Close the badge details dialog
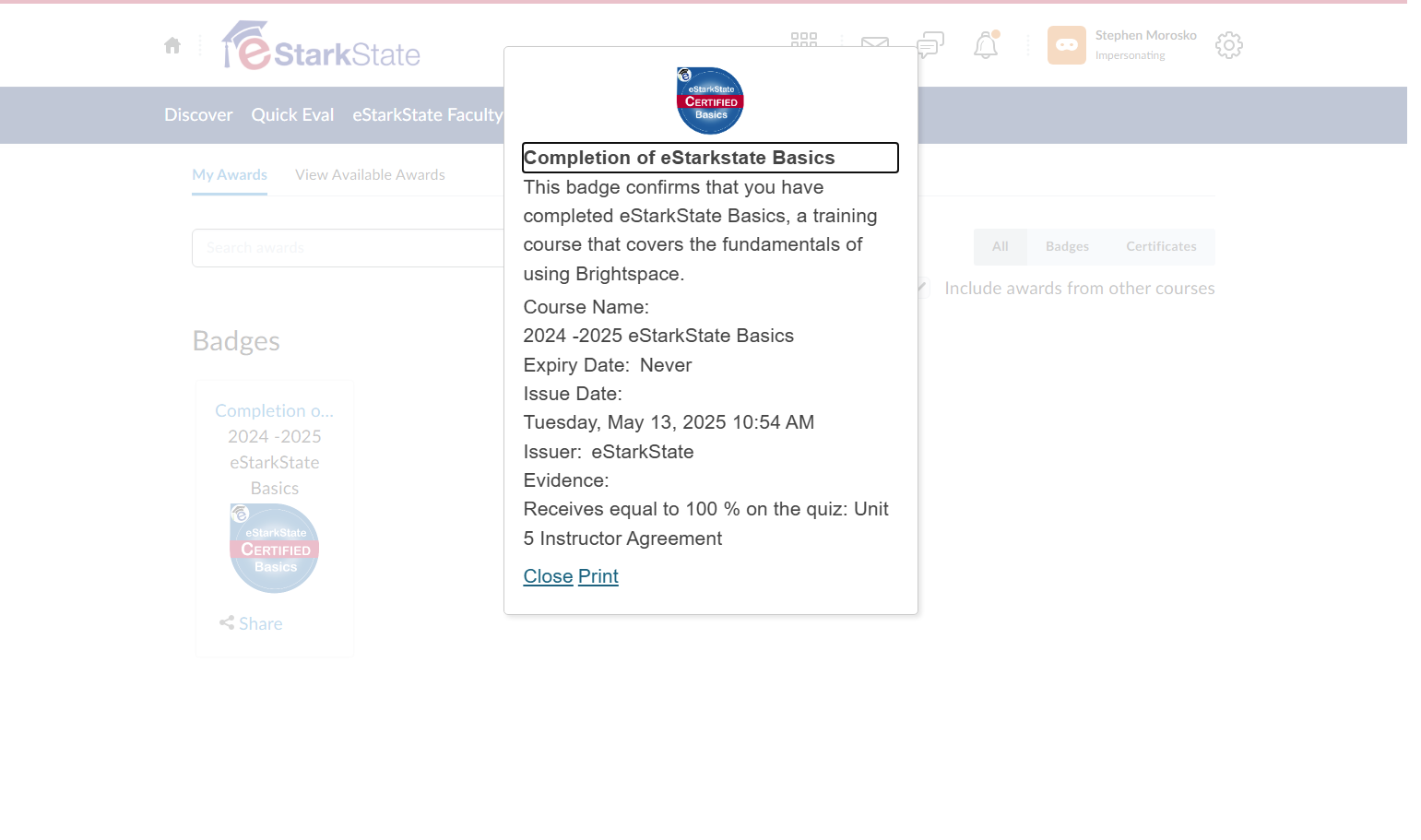 point(549,576)
